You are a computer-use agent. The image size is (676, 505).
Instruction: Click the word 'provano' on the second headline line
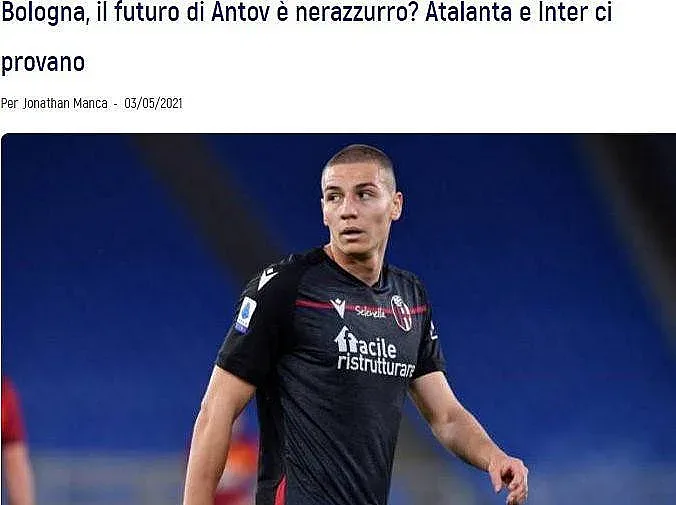(x=43, y=63)
